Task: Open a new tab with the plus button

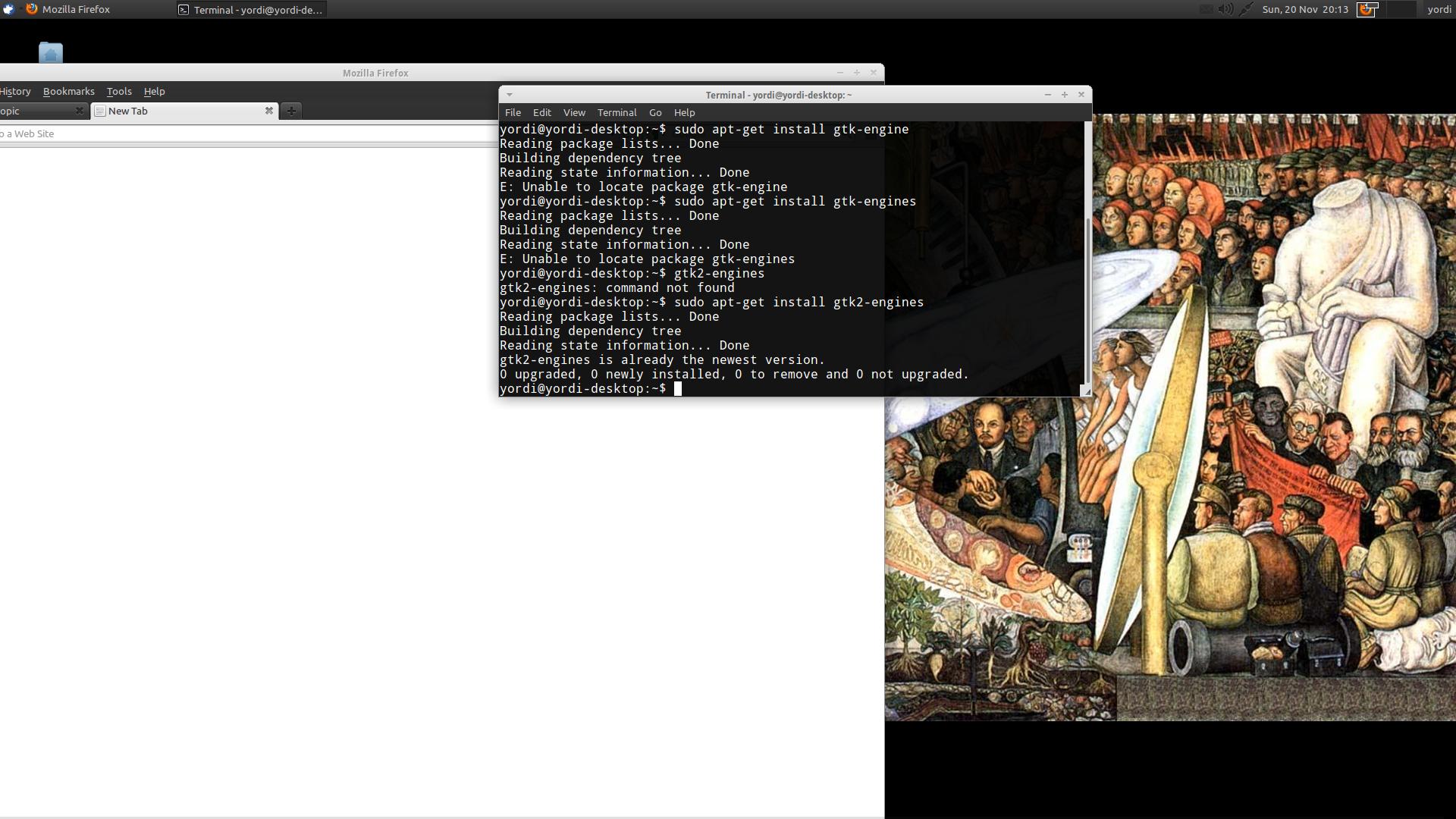Action: [290, 111]
